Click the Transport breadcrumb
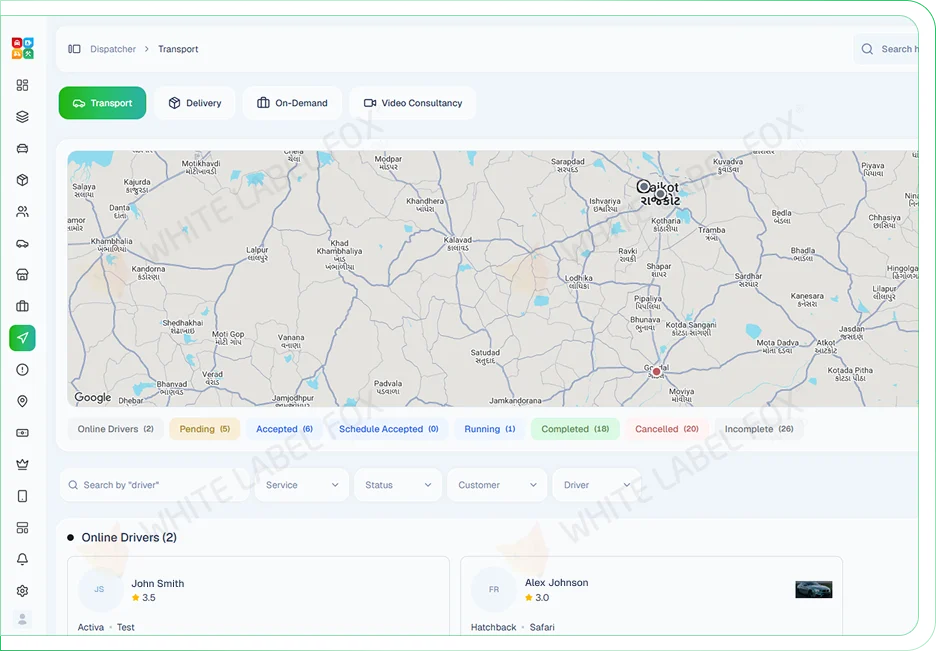 pyautogui.click(x=178, y=49)
